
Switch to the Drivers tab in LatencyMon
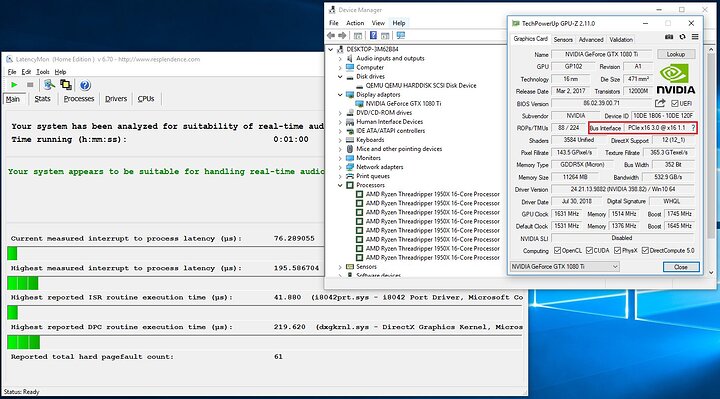(116, 99)
